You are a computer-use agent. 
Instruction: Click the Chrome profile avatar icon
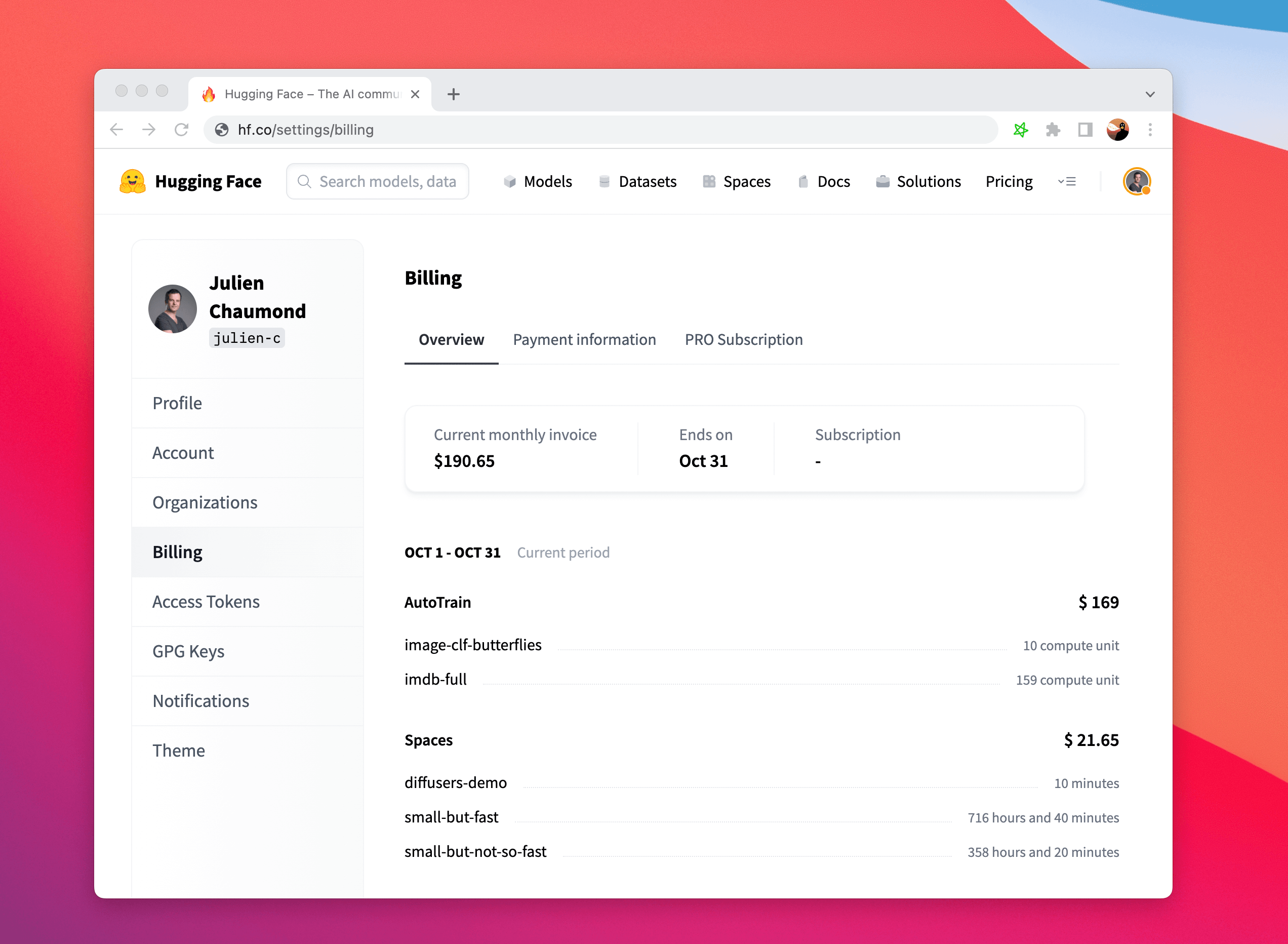coord(1117,130)
